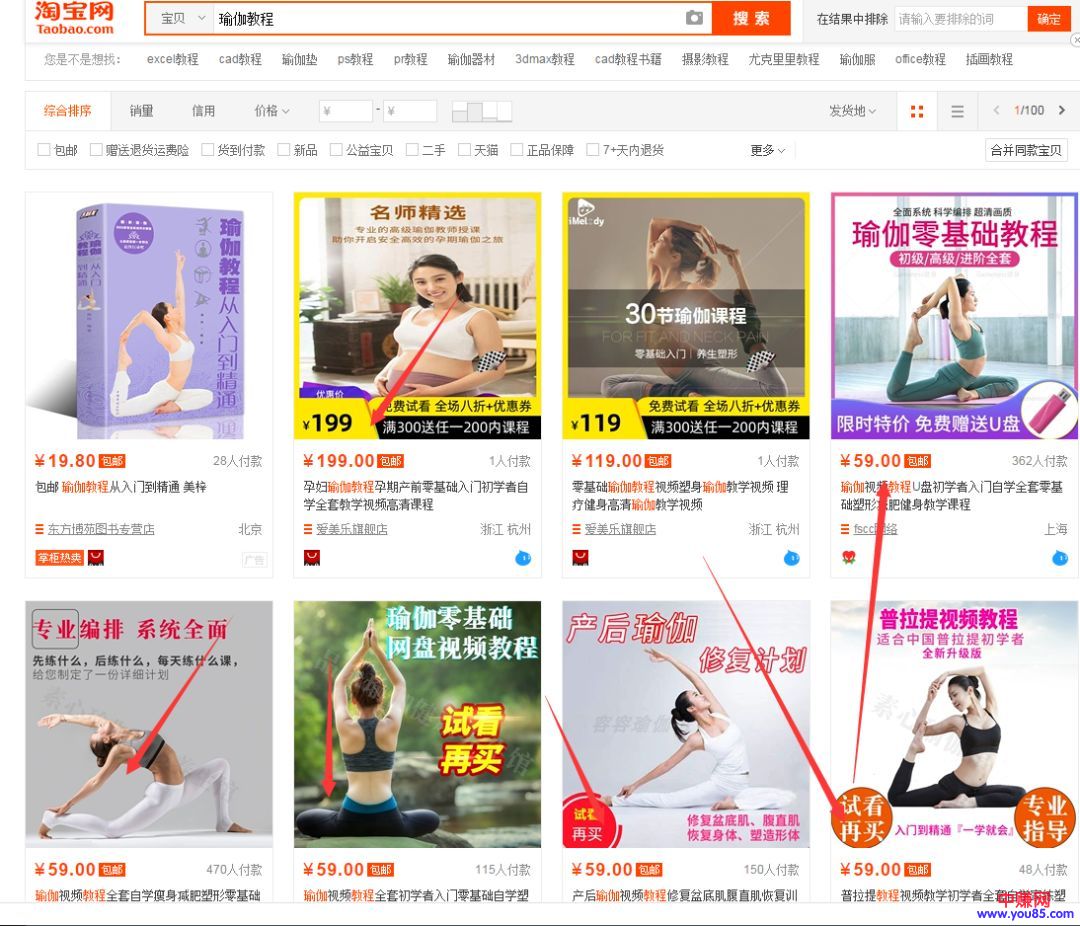Select the 信用 sort tab
The height and width of the screenshot is (926, 1080).
[x=203, y=111]
